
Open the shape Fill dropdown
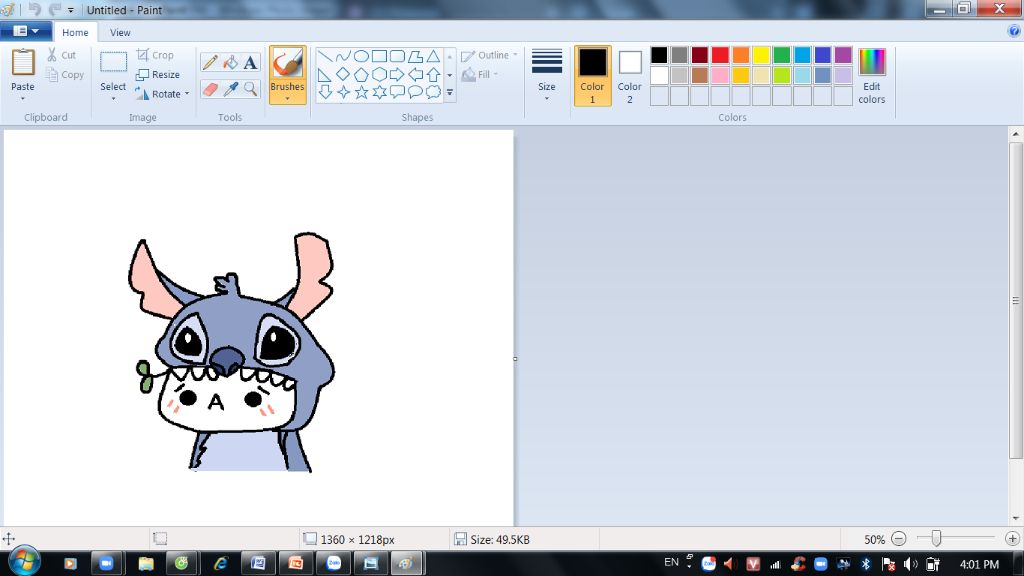[x=480, y=74]
